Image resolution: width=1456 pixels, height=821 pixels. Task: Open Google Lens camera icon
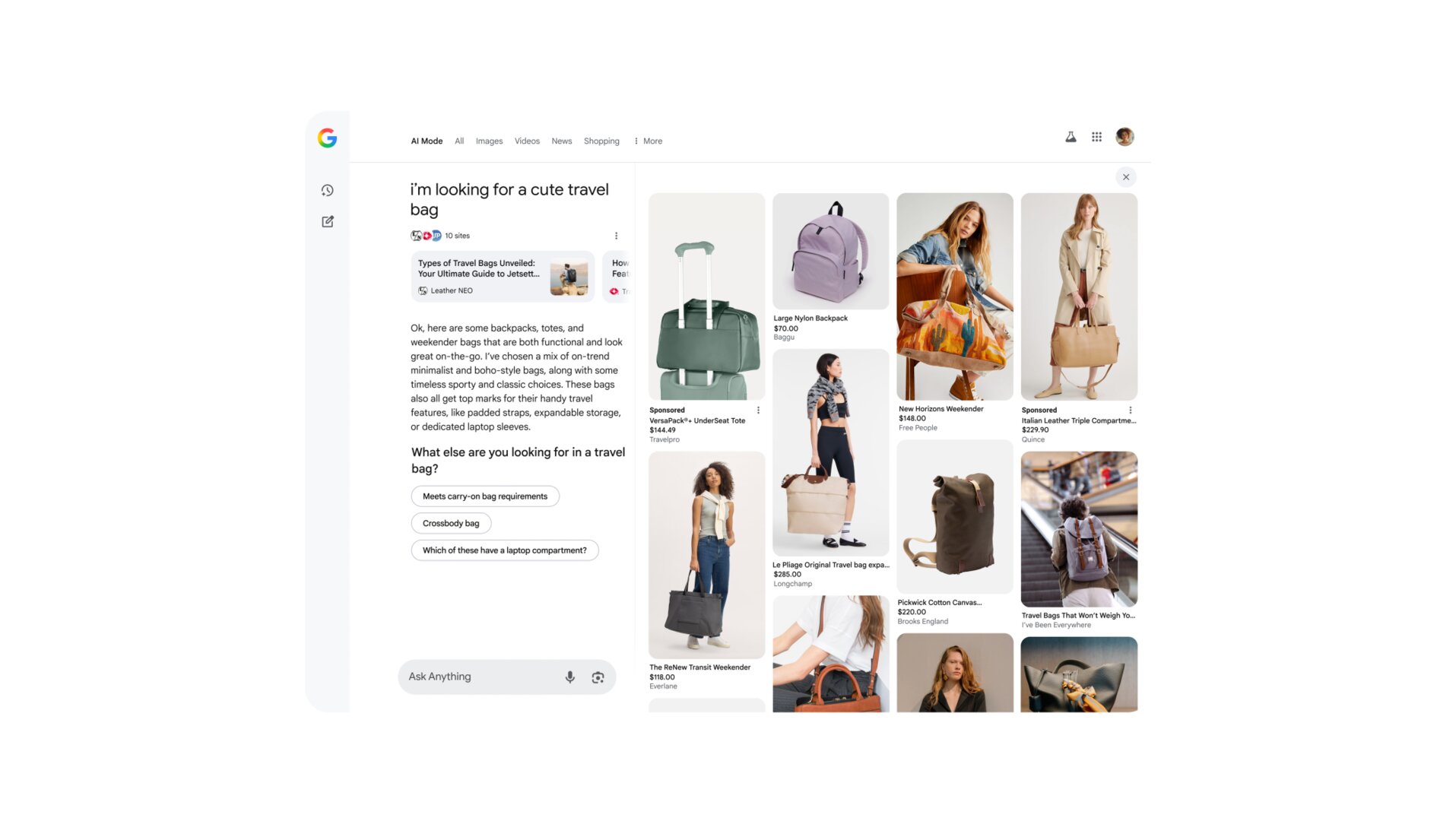[598, 677]
